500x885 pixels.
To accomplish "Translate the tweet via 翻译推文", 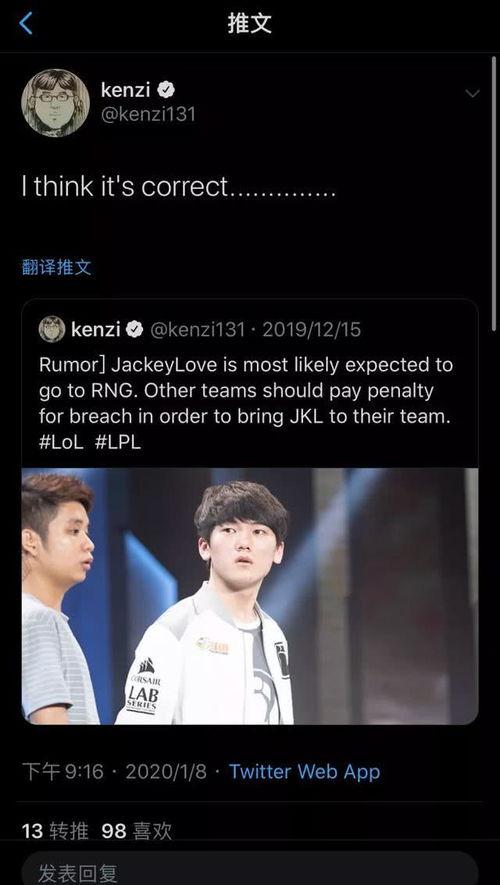I will coord(56,266).
